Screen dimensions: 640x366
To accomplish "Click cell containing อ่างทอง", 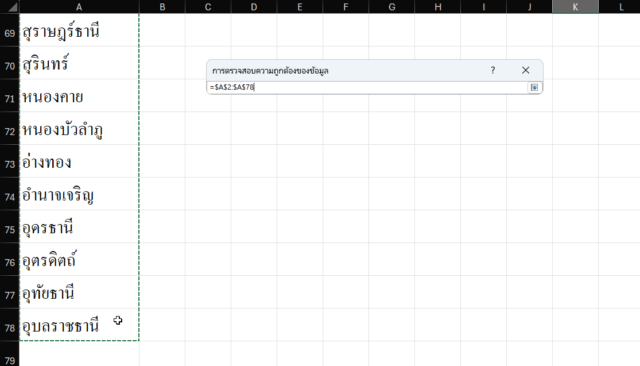I will point(79,161).
